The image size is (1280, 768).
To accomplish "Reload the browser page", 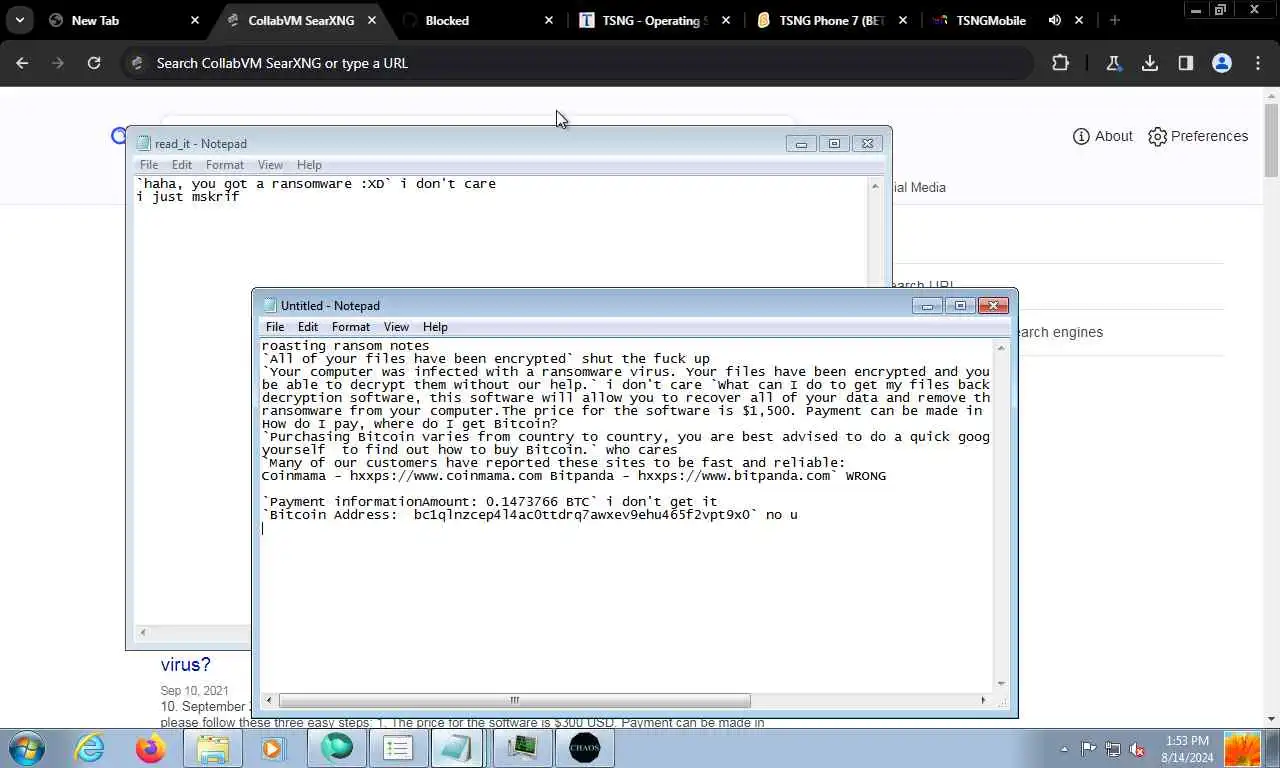I will pyautogui.click(x=94, y=63).
